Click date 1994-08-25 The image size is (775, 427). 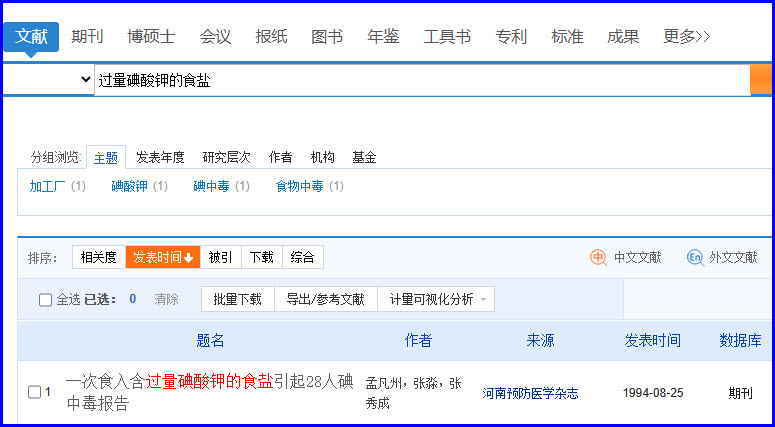[x=653, y=393]
